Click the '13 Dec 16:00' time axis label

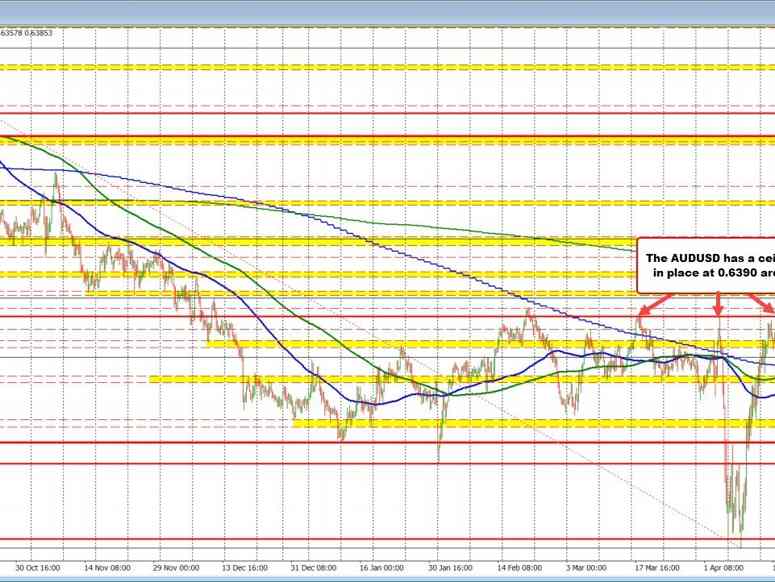245,568
